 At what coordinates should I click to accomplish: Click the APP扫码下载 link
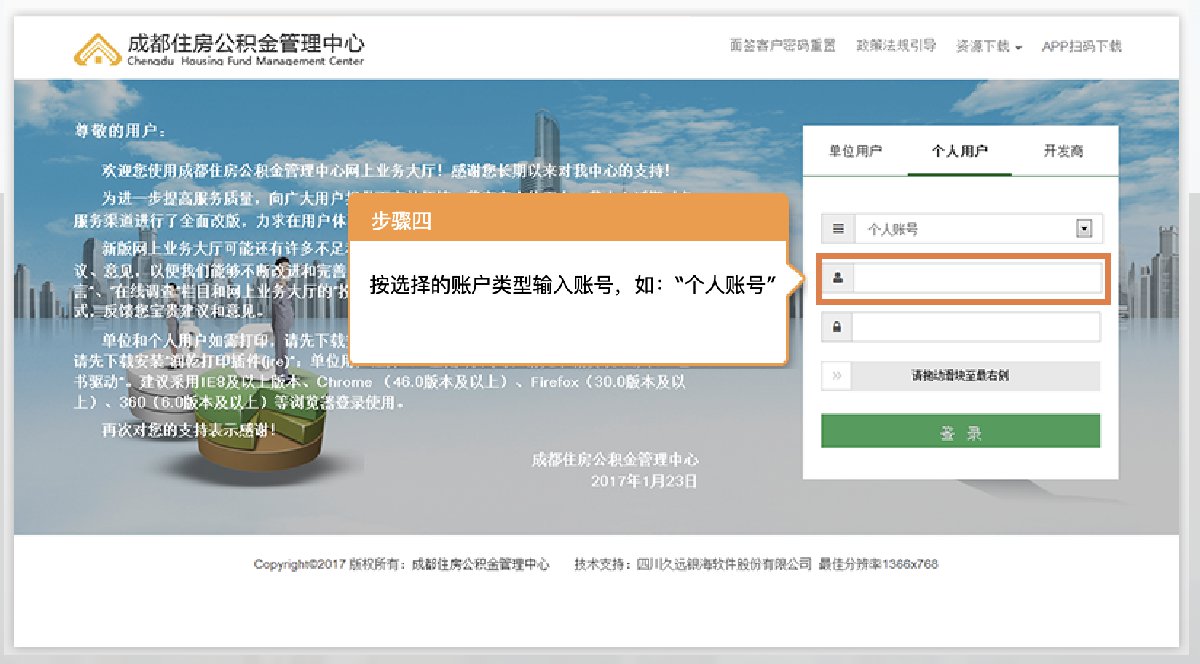click(1081, 46)
